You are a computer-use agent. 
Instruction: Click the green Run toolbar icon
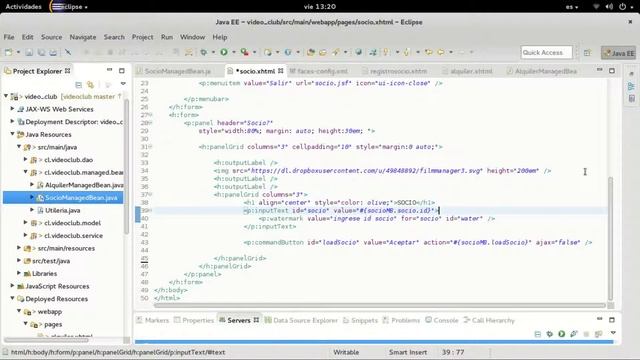224,52
